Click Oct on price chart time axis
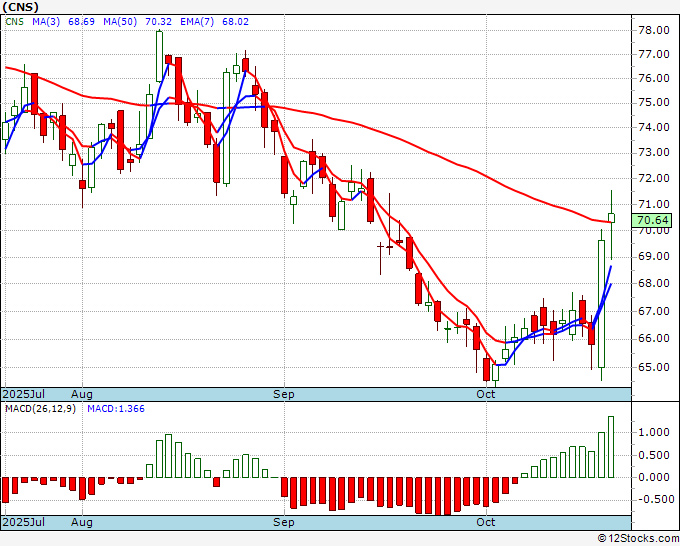Viewport: 680px width, 546px height. tap(486, 394)
